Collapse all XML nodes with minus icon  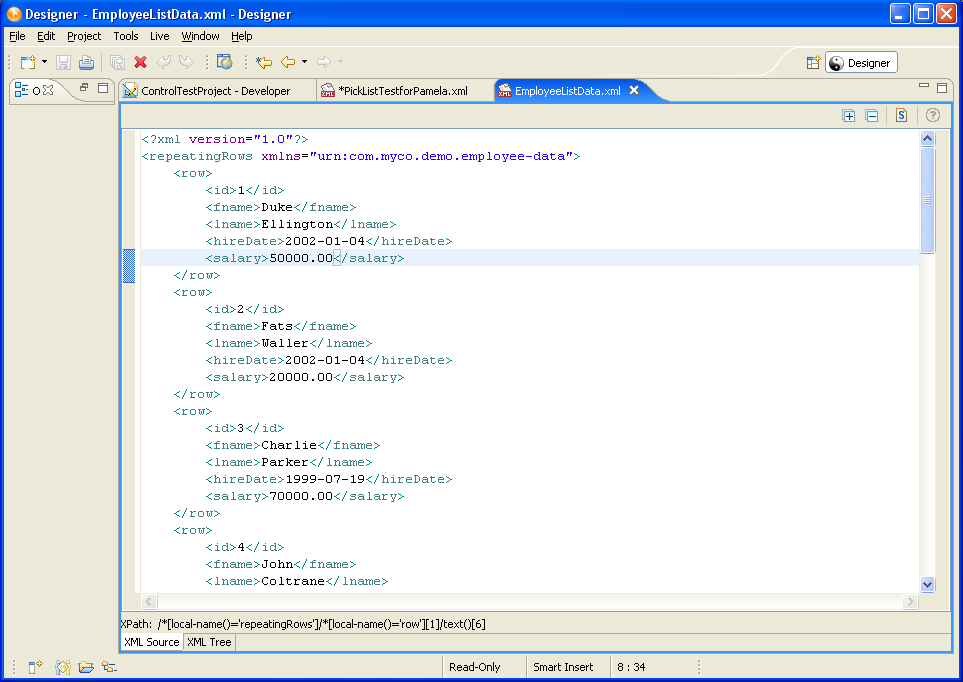(872, 116)
